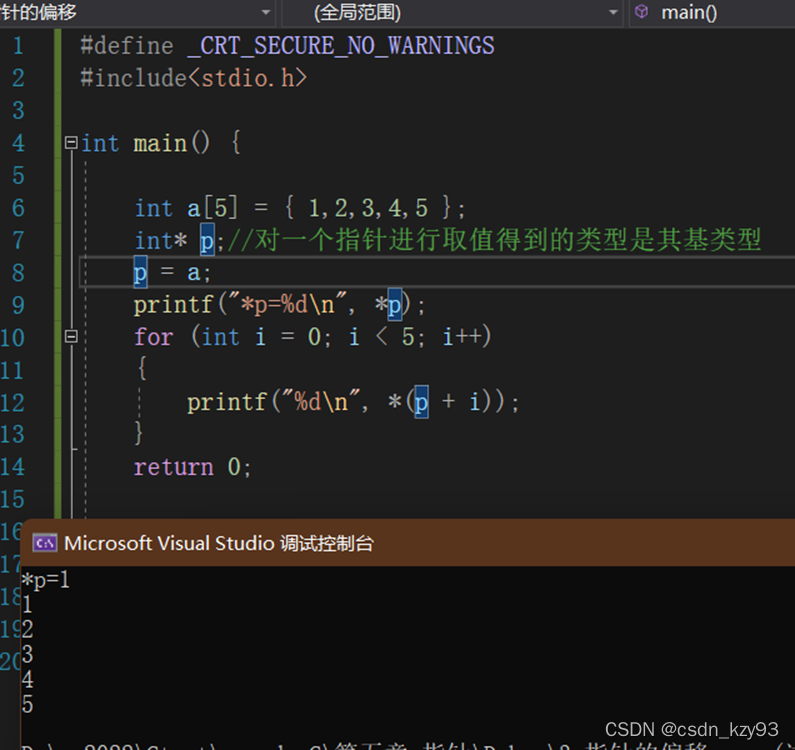Click the console output line showing 3
Screen dimensions: 795x750
pos(28,654)
